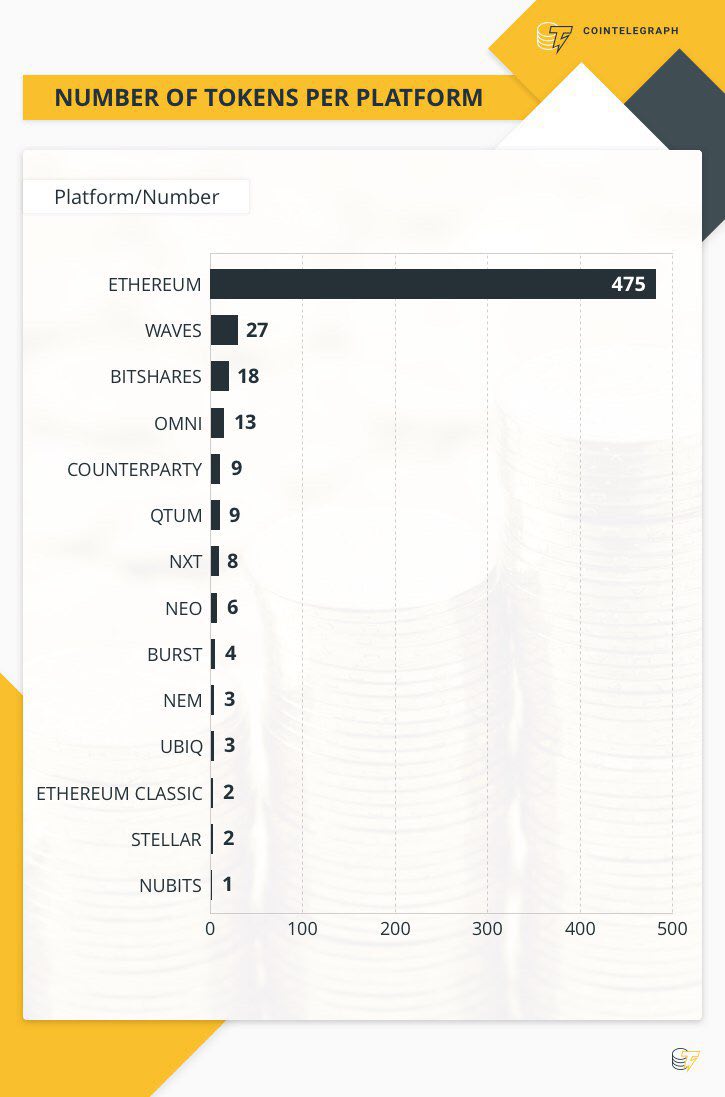Select the NEO platform label
Screen dimensions: 725x1097
(x=183, y=609)
